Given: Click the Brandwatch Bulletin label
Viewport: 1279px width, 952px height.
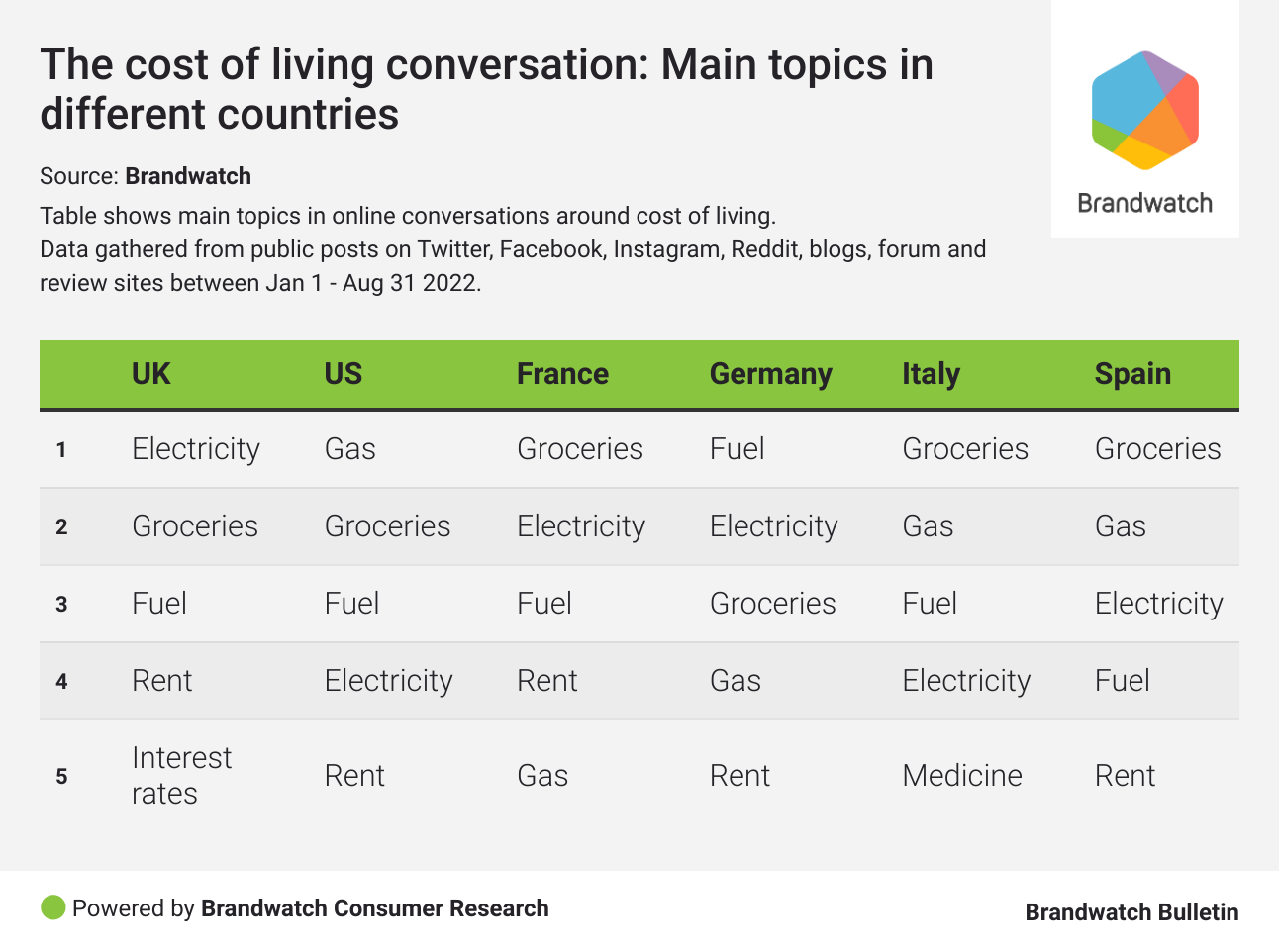Looking at the screenshot, I should pyautogui.click(x=1131, y=912).
